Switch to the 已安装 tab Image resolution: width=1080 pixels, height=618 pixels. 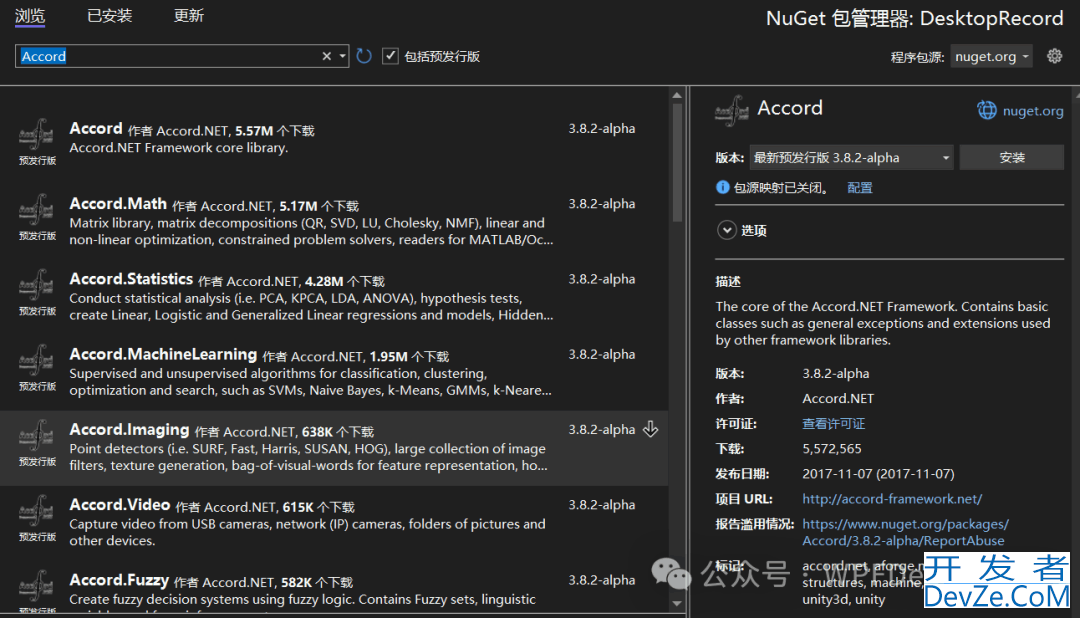coord(110,16)
